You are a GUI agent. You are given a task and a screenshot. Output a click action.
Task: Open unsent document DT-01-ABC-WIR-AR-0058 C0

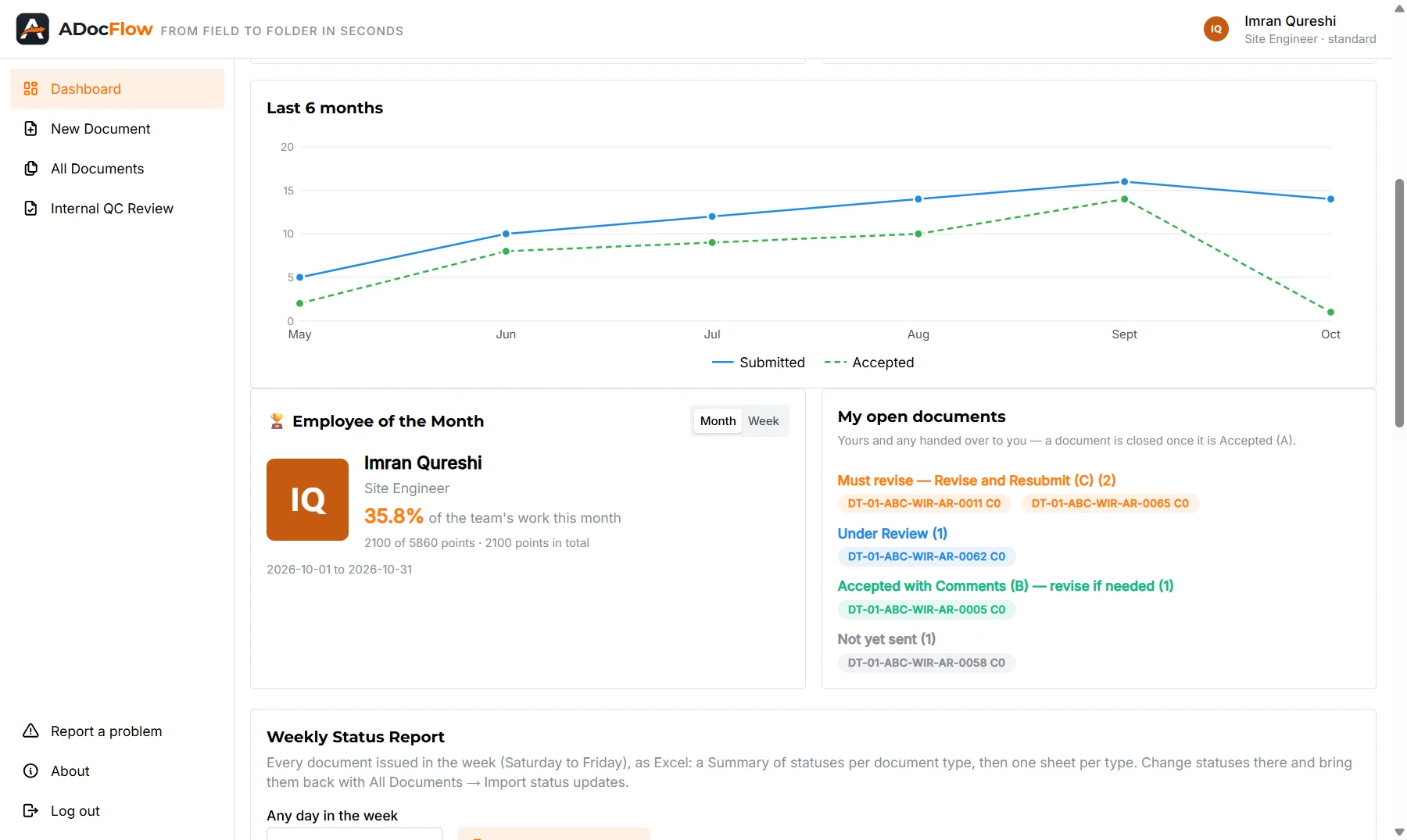(926, 663)
